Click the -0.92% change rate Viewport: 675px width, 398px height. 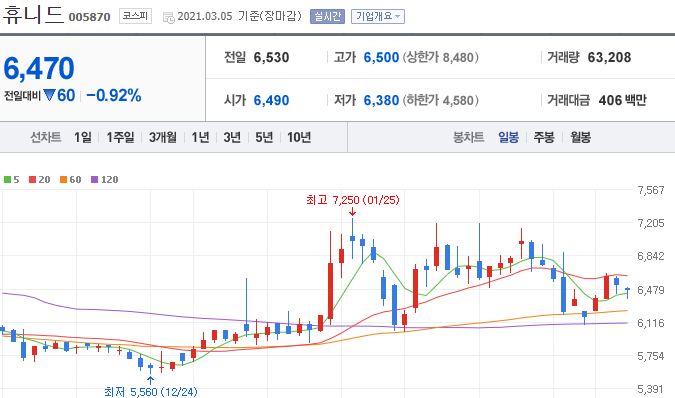(114, 96)
